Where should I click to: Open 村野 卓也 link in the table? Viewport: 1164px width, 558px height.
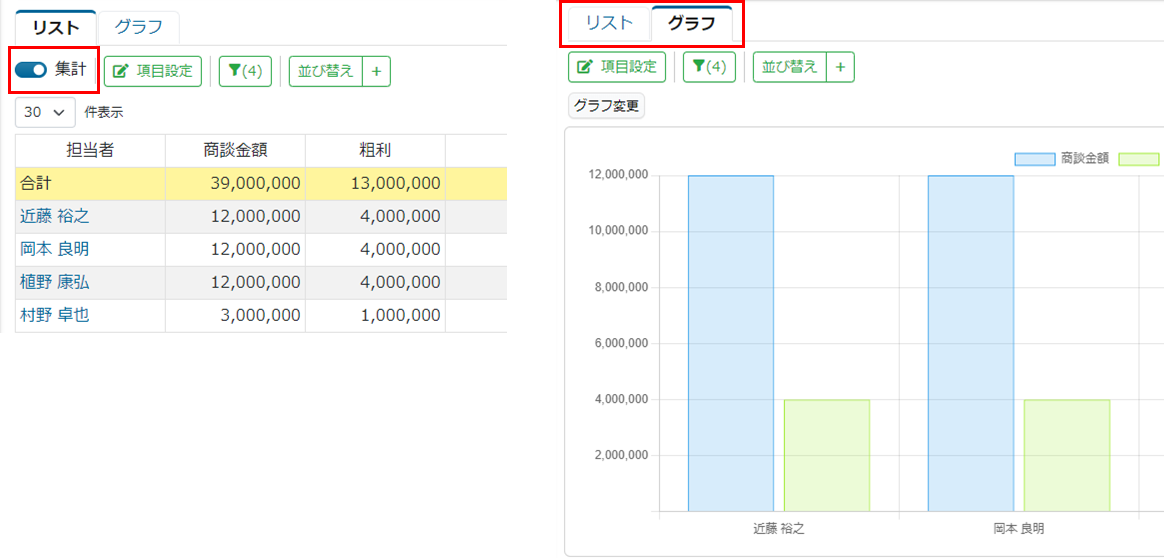pos(55,315)
